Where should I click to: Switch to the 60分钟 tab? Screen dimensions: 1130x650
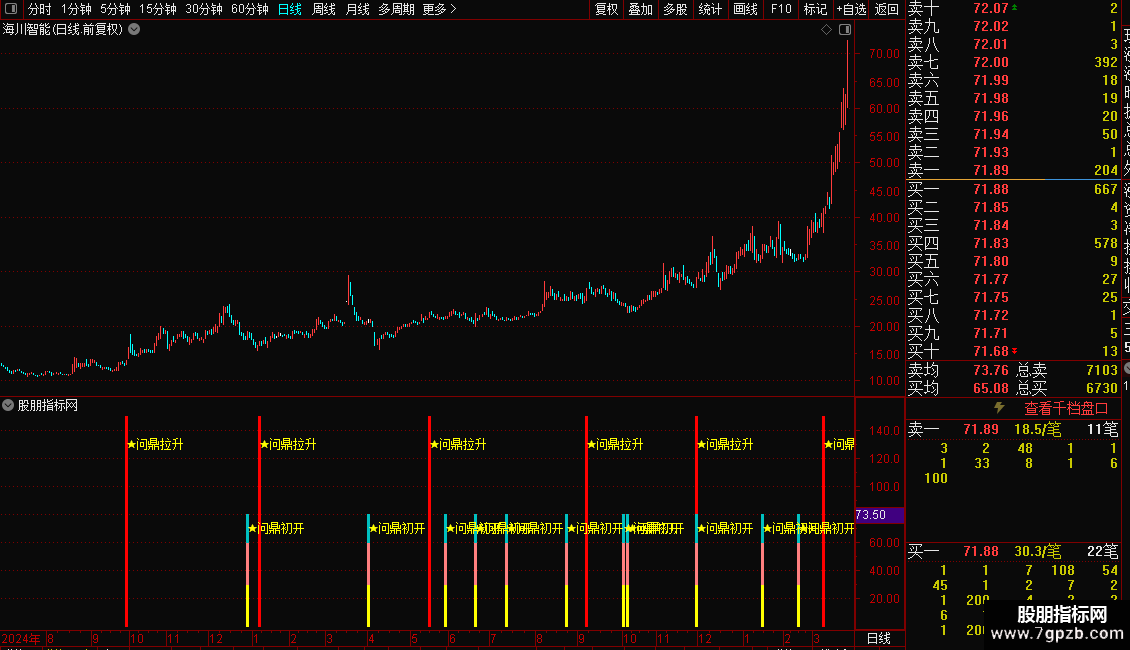click(x=250, y=9)
